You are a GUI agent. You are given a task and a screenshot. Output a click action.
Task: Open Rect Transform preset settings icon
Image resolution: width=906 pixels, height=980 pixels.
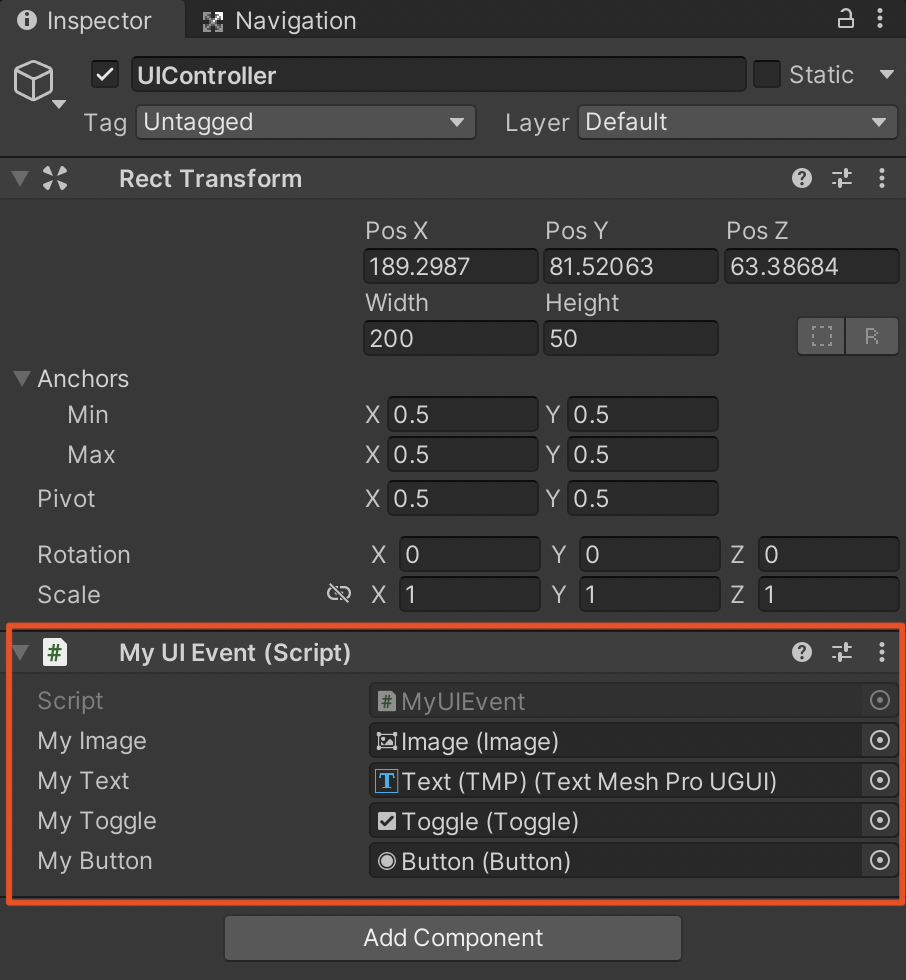point(842,179)
